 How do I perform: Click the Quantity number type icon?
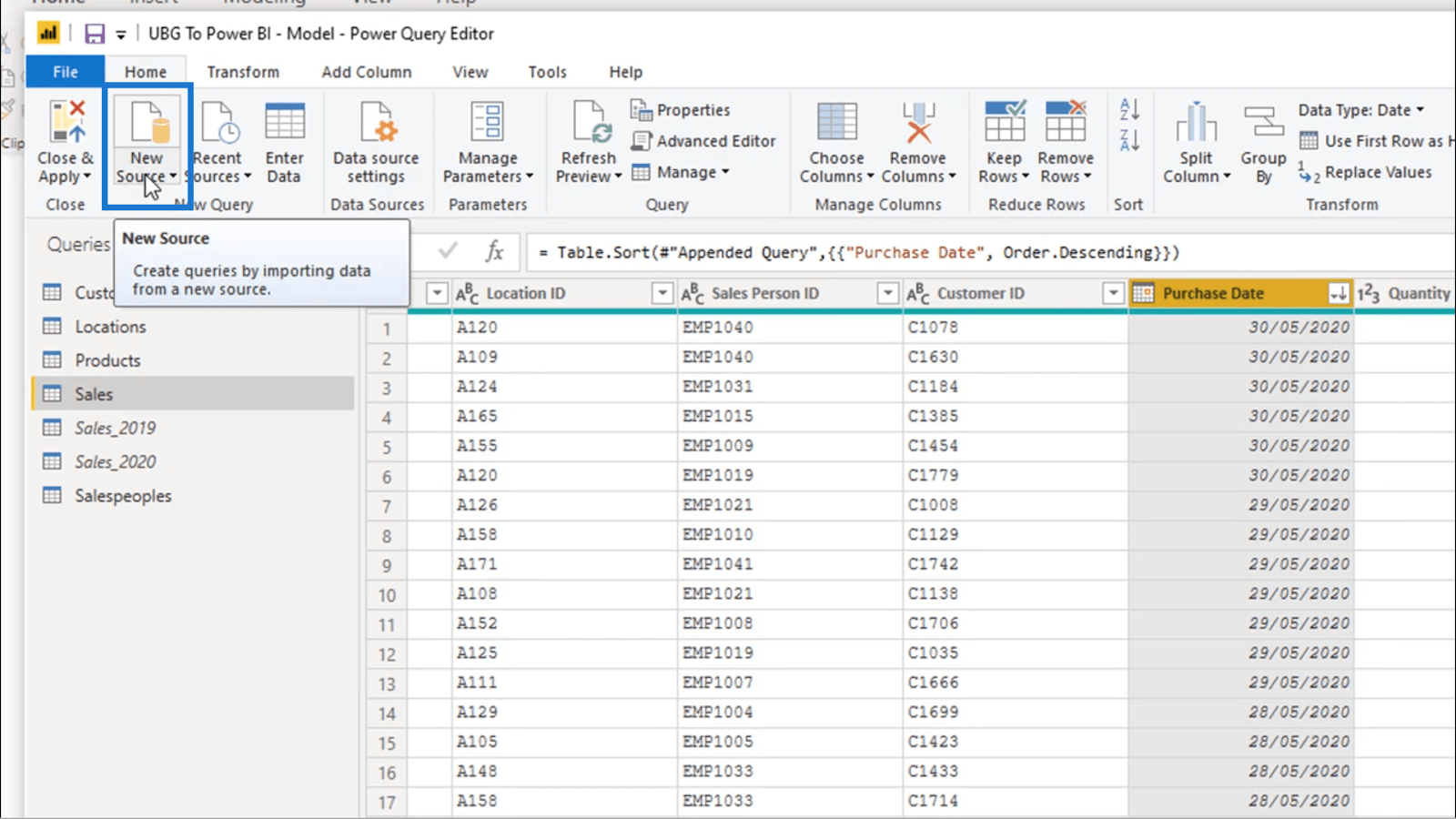click(x=1369, y=293)
